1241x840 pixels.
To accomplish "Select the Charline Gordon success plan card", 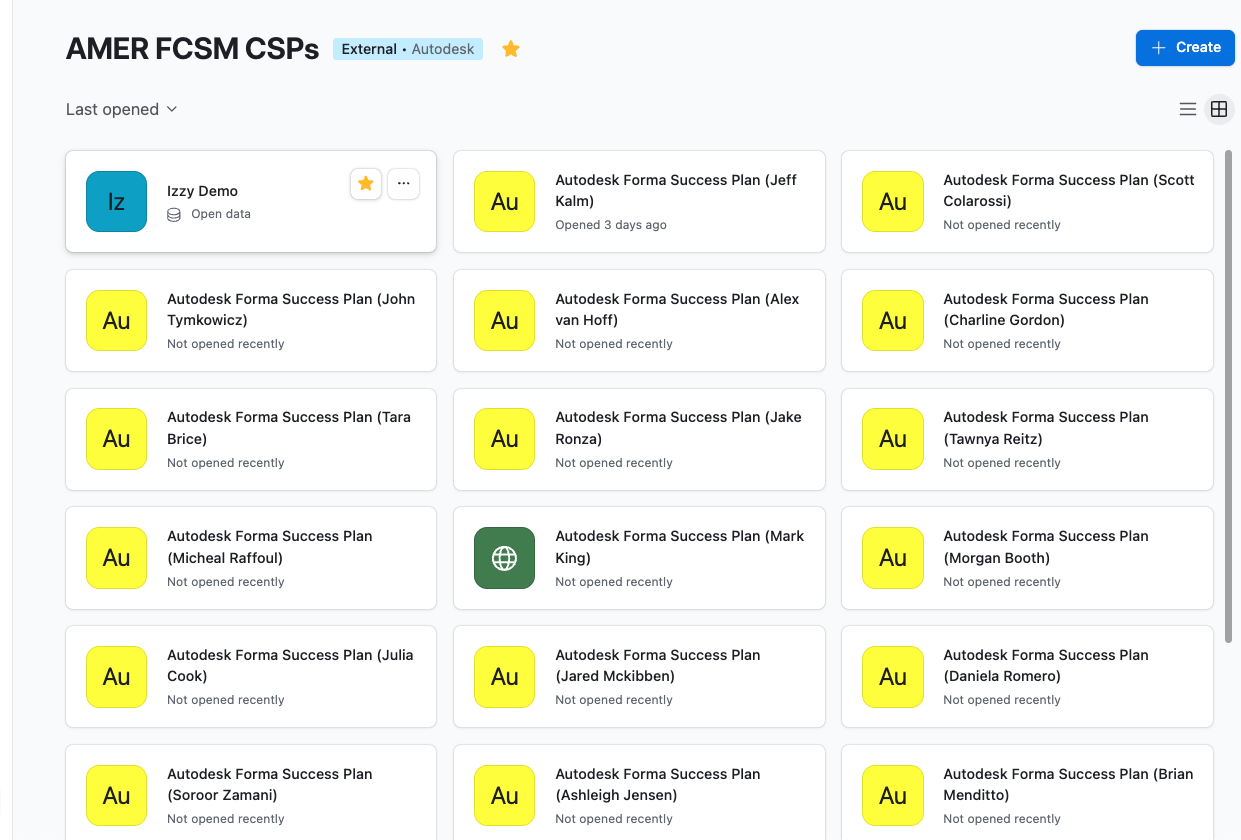I will click(1027, 320).
